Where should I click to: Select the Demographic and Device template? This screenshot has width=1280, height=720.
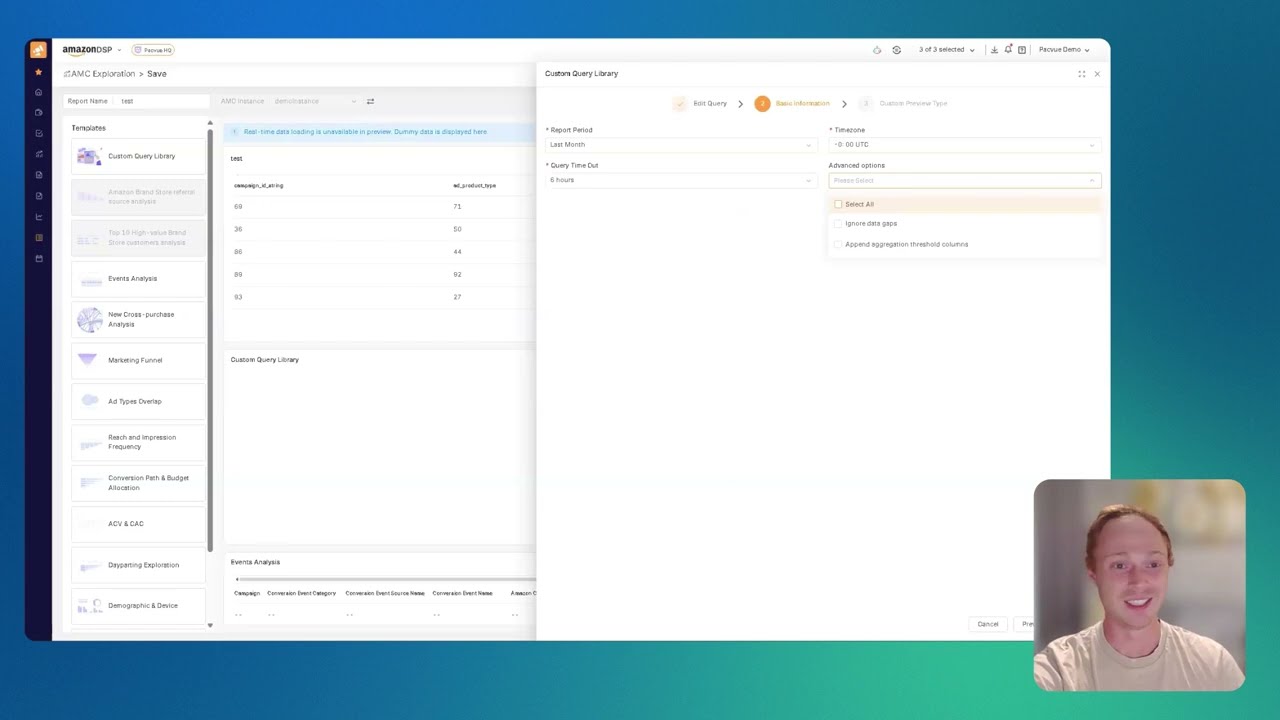138,606
